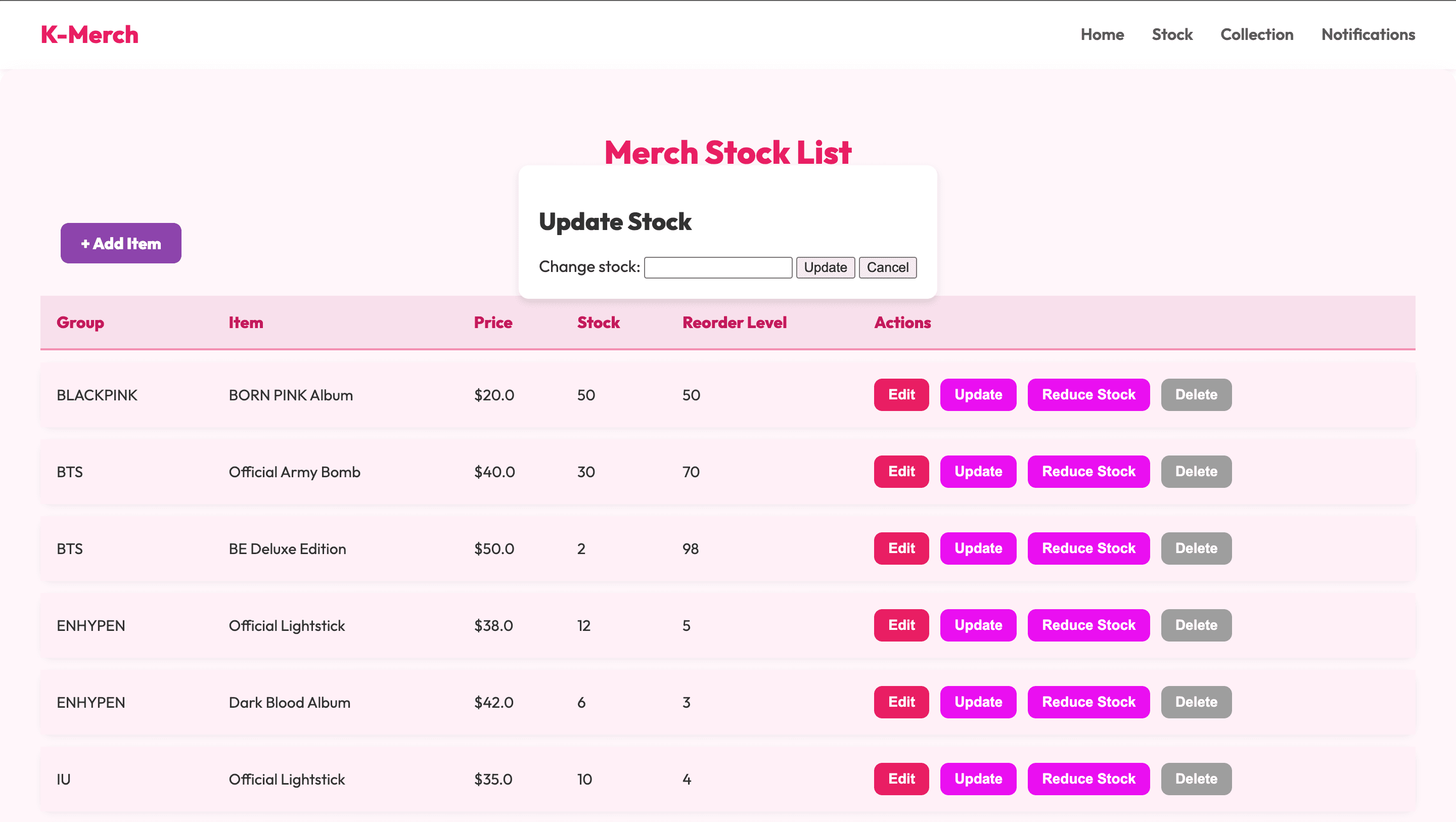Select the BE Deluxe Edition item name

[x=287, y=549]
